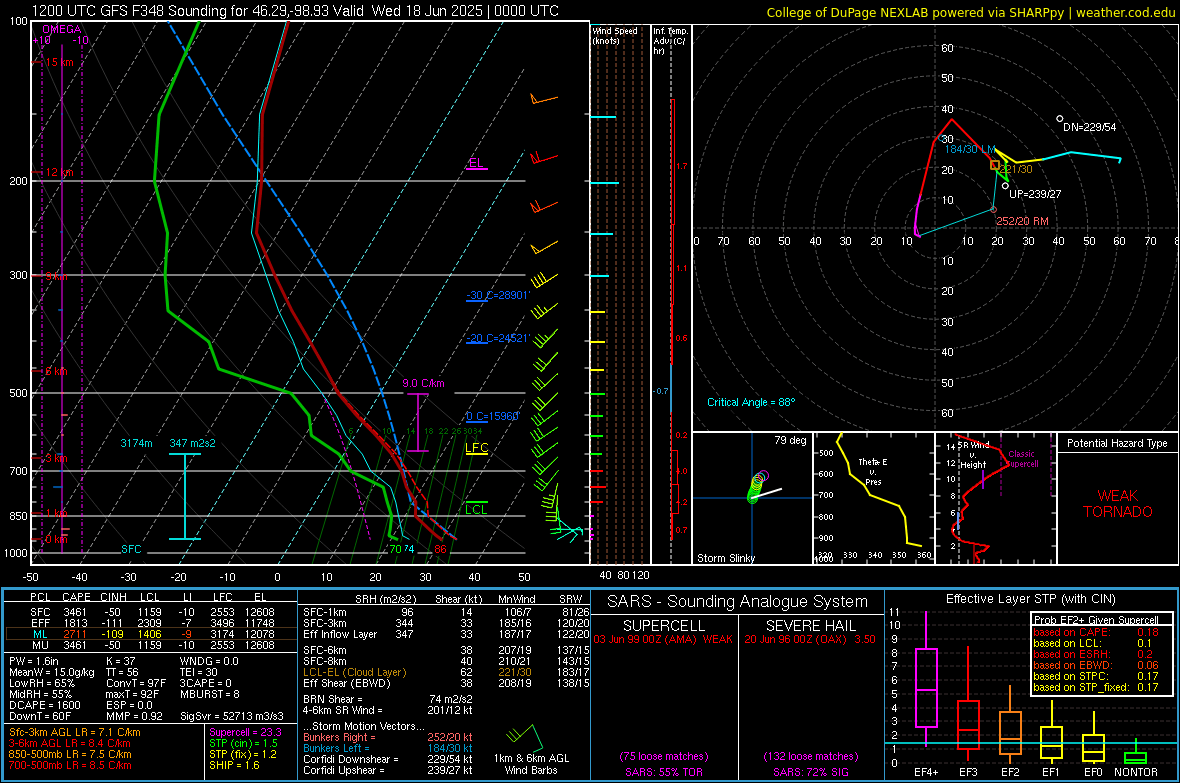Select the STP (cin) = 1.5 value

tap(243, 744)
